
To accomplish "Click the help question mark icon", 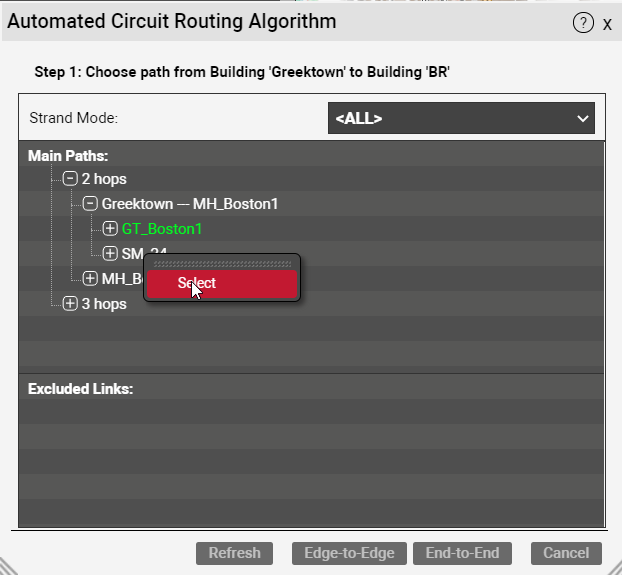I will click(x=583, y=23).
